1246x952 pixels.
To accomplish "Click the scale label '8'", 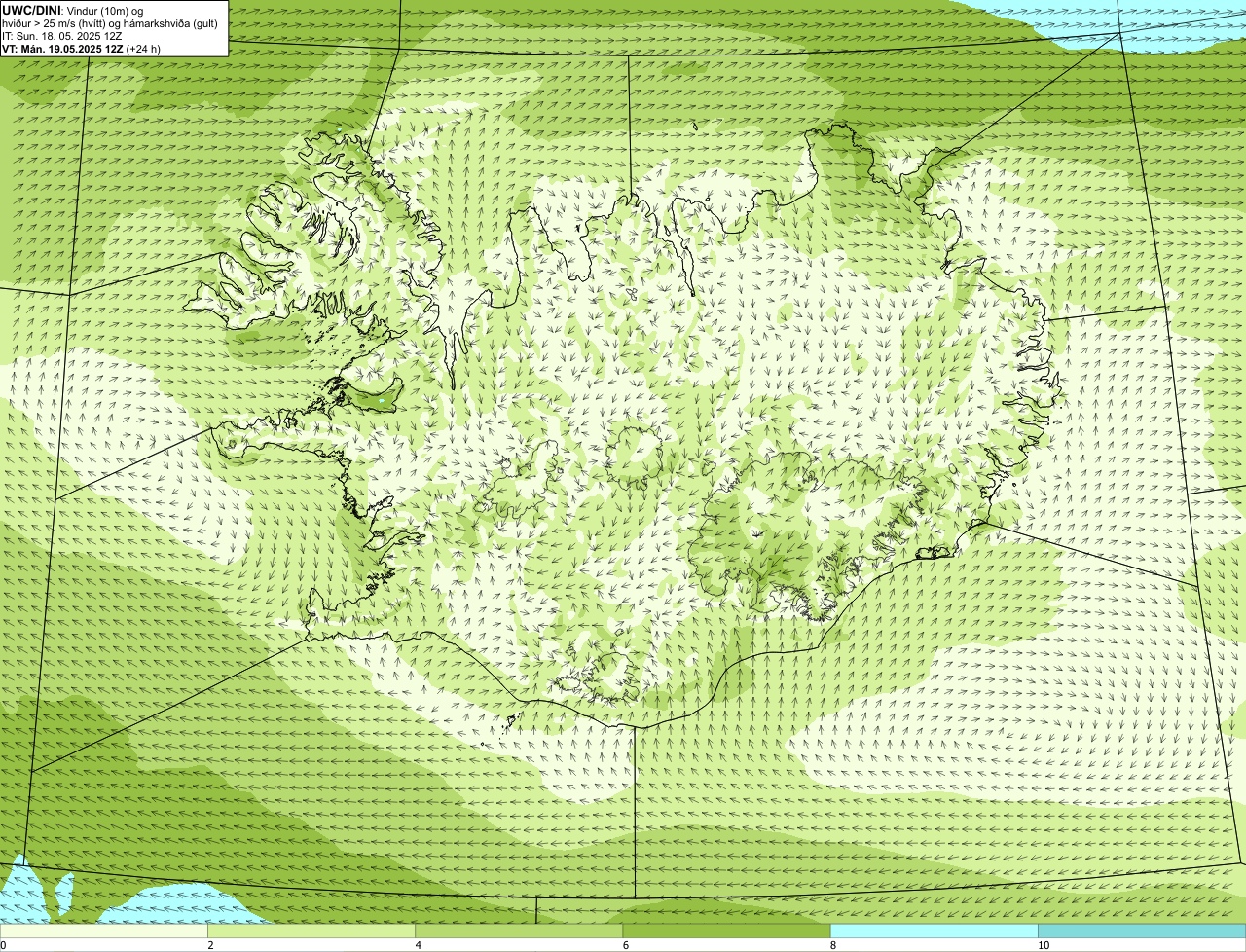I will [833, 945].
